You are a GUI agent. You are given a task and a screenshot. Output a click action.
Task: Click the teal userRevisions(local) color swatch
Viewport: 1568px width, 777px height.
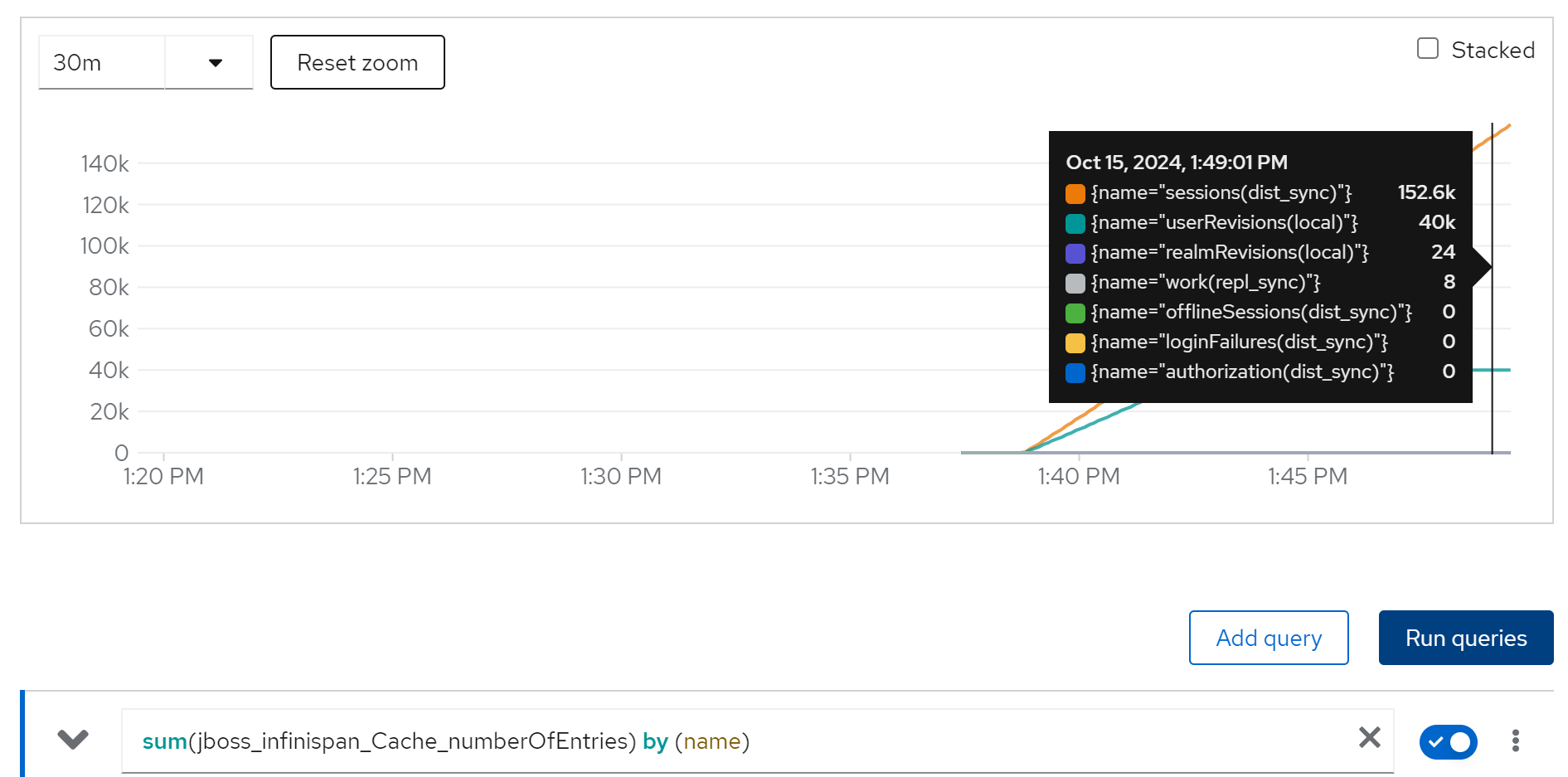tap(1075, 223)
